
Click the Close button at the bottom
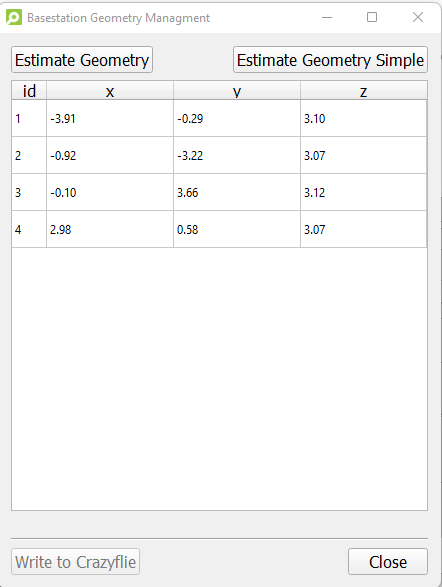click(x=388, y=562)
